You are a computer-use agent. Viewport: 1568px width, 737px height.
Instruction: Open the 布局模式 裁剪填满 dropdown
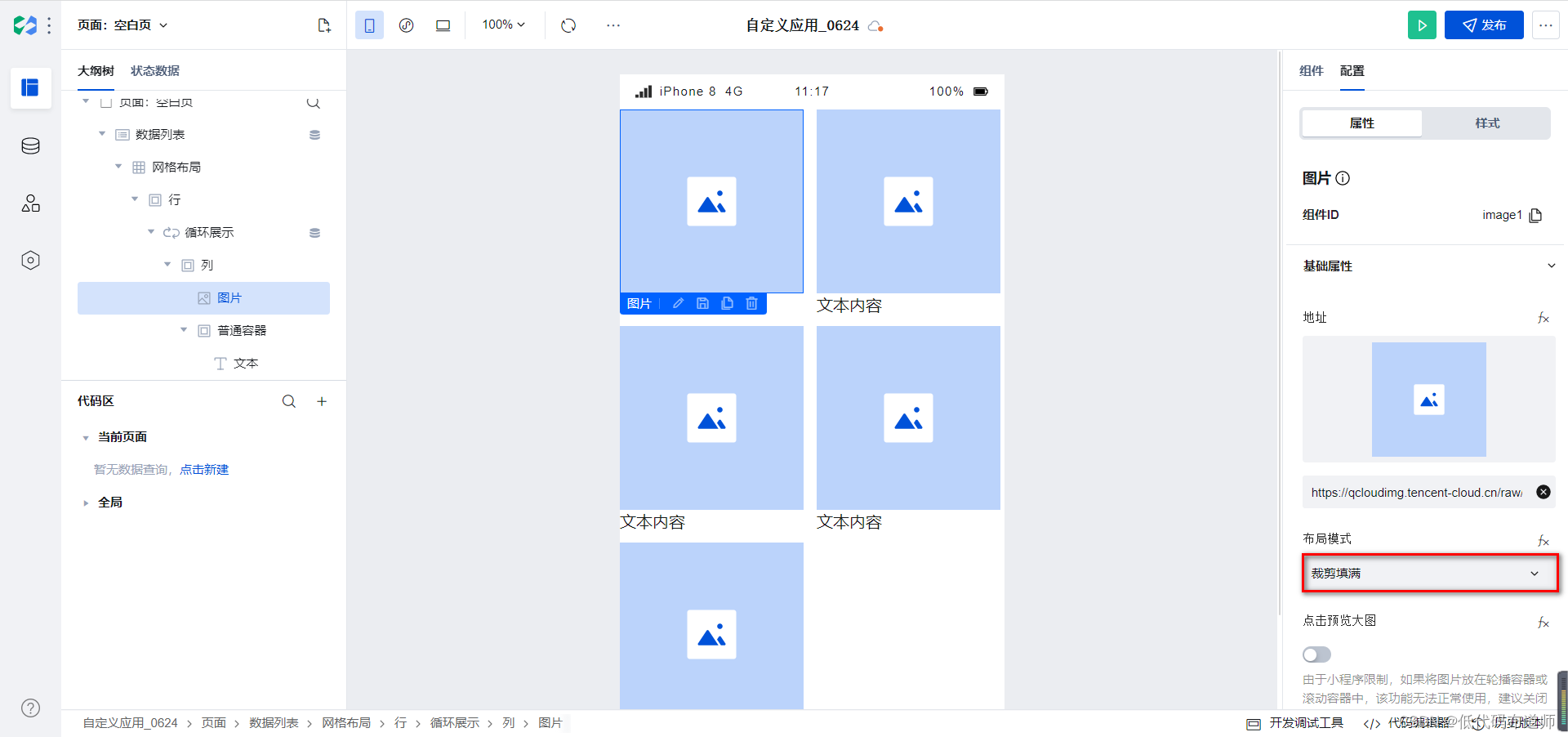1429,573
